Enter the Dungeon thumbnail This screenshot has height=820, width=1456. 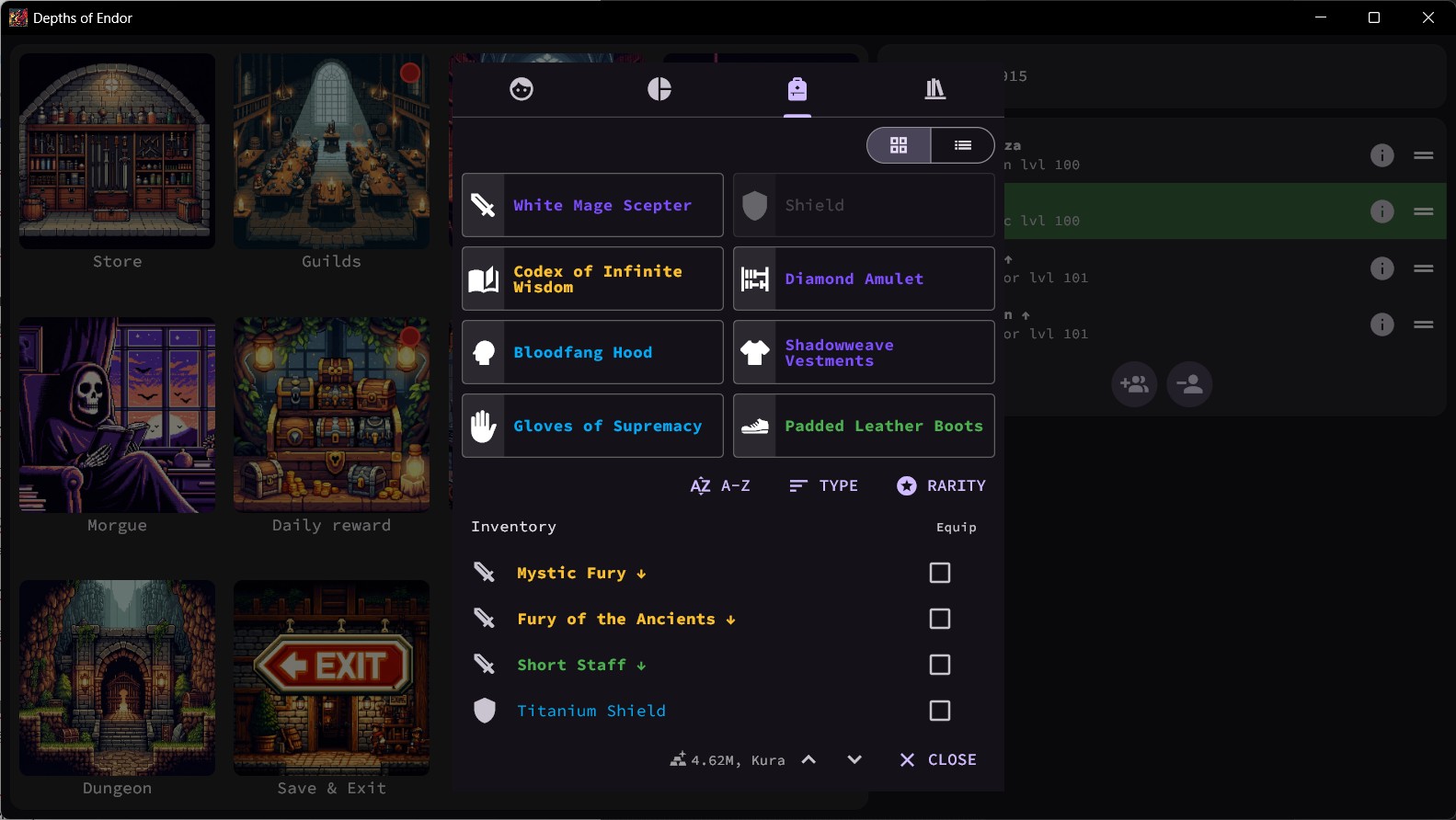click(x=117, y=678)
